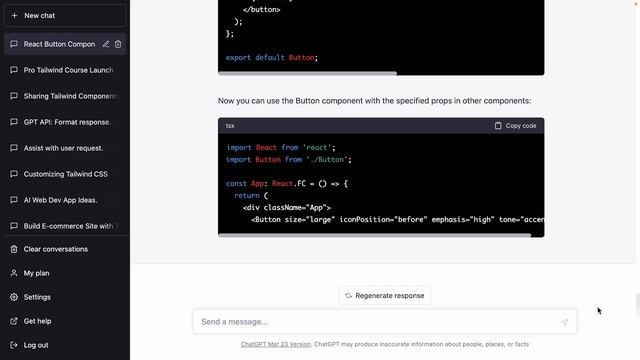Click the '<Button size="large"' code line

pyautogui.click(x=398, y=220)
